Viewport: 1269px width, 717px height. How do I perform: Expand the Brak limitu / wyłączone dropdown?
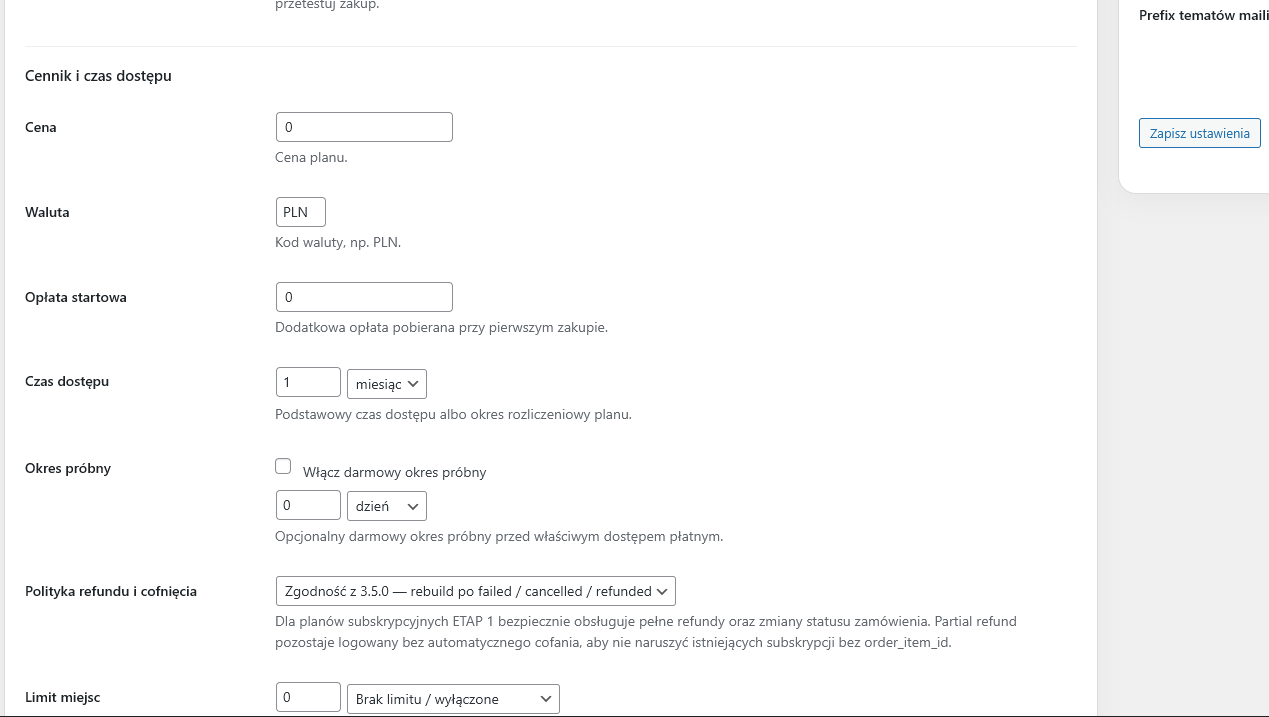pos(453,699)
